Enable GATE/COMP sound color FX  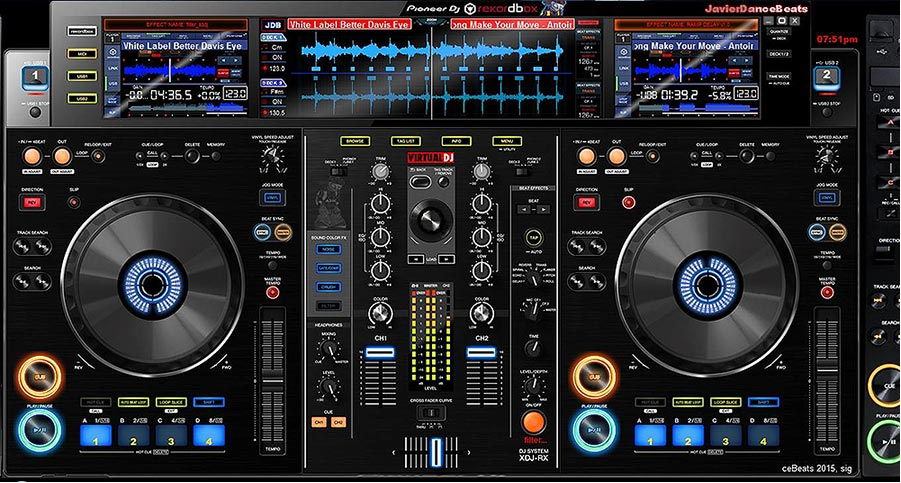click(328, 268)
